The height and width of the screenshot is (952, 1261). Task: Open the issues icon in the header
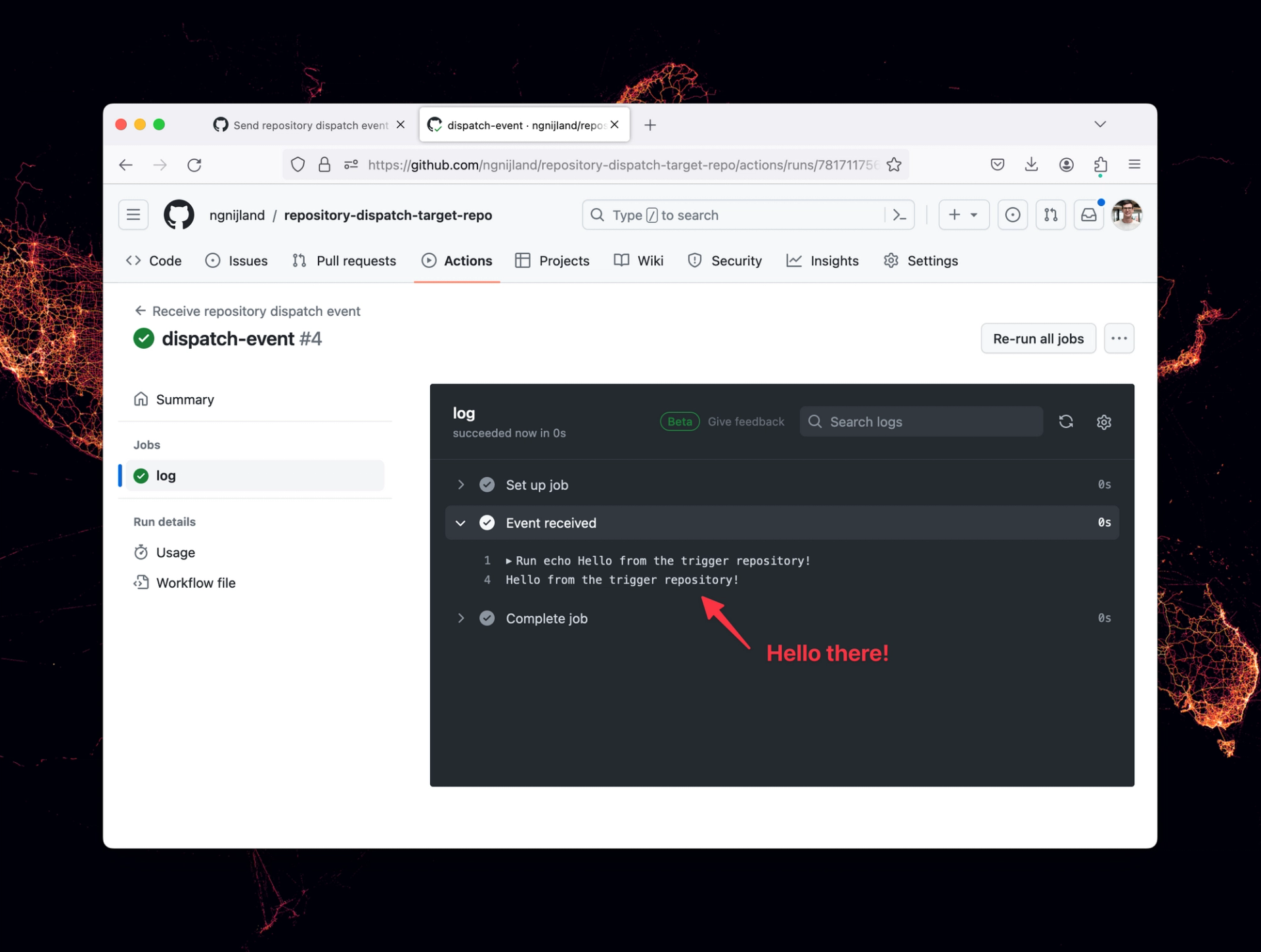point(1012,215)
